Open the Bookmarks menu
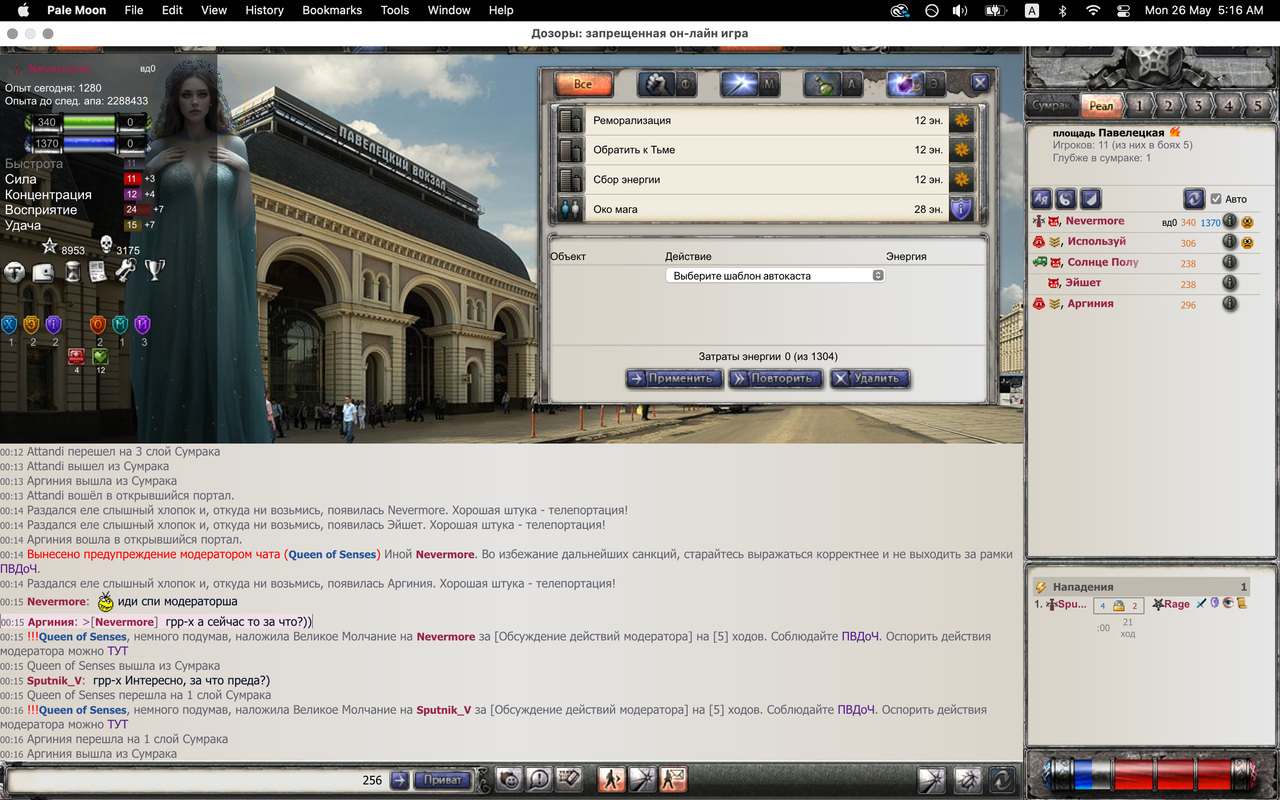Viewport: 1280px width, 800px height. tap(332, 10)
